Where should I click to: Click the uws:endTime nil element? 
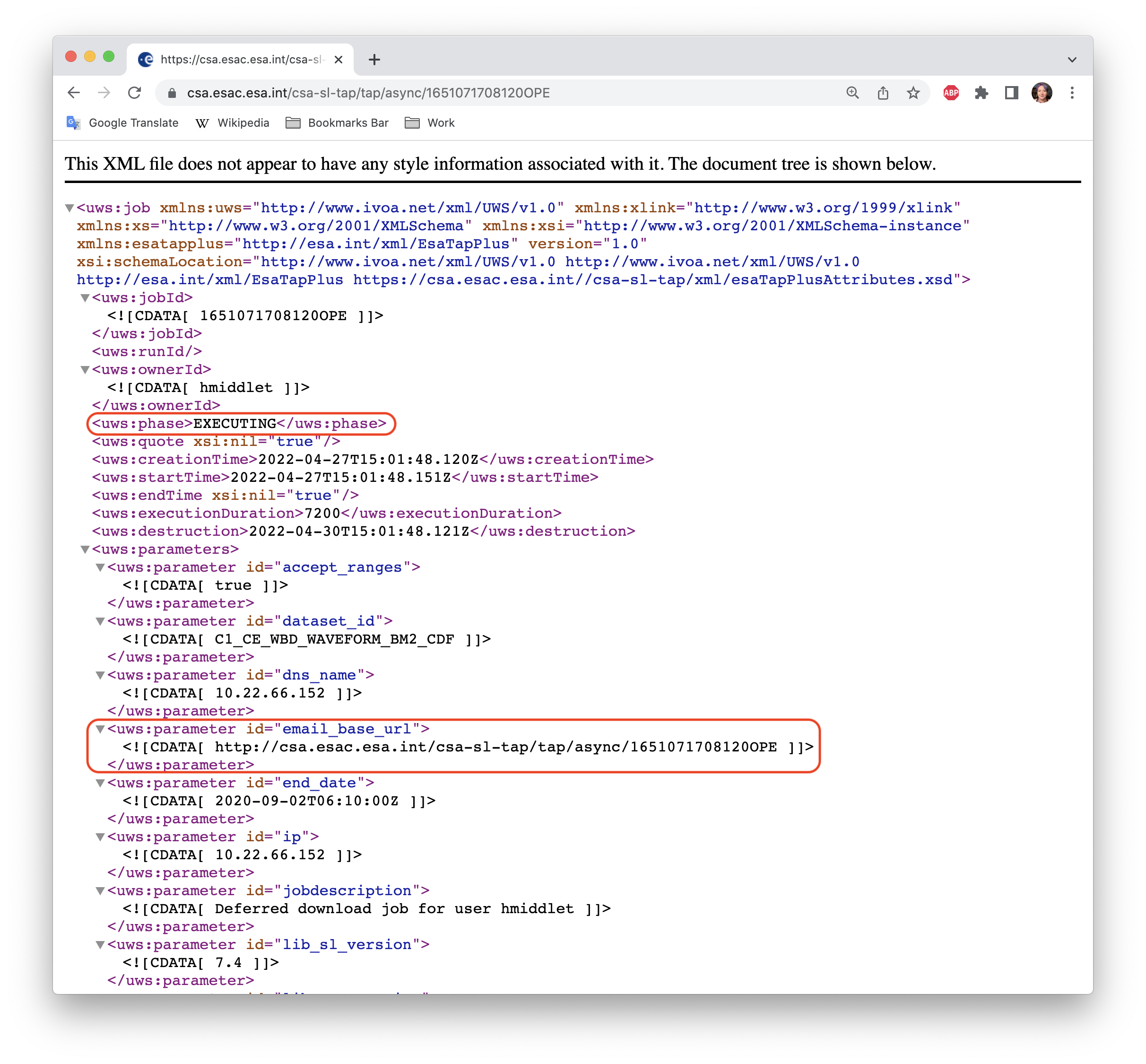point(226,495)
